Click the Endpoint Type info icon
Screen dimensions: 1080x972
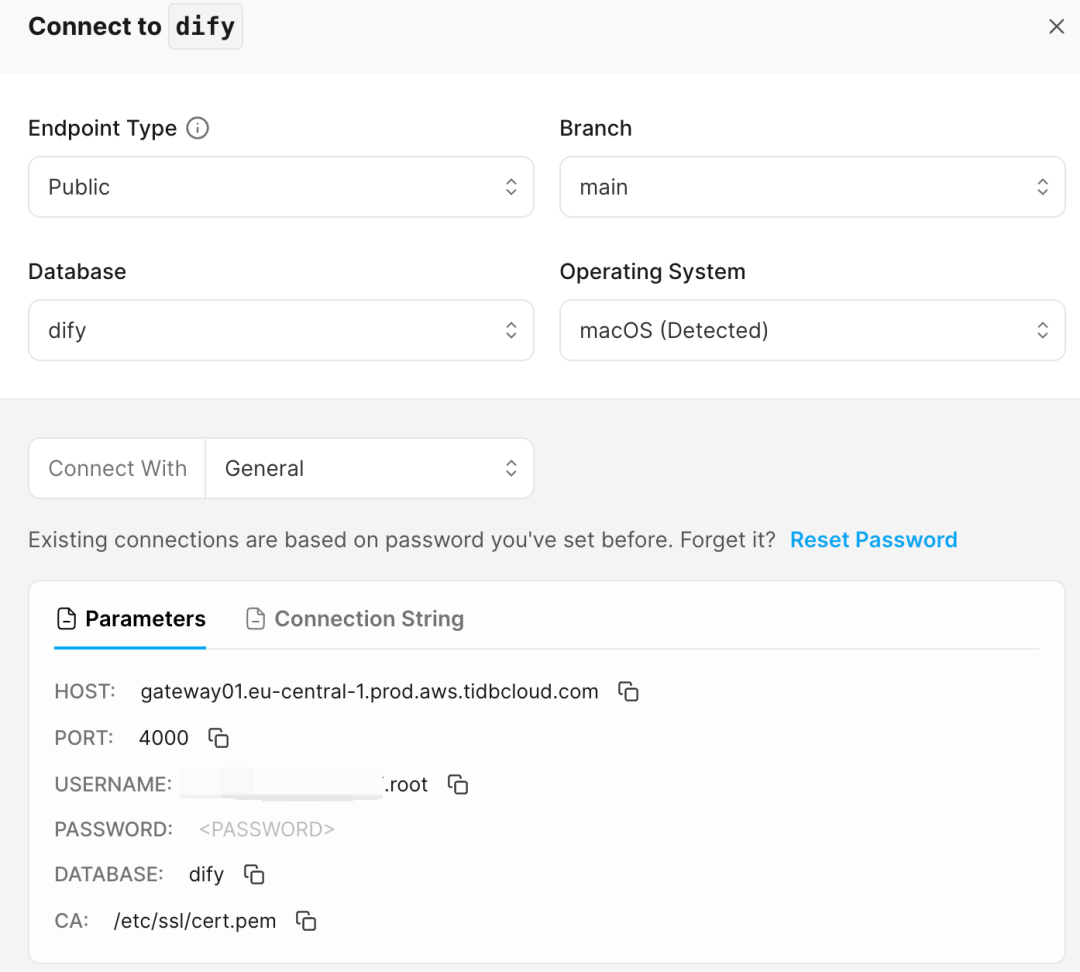click(199, 128)
